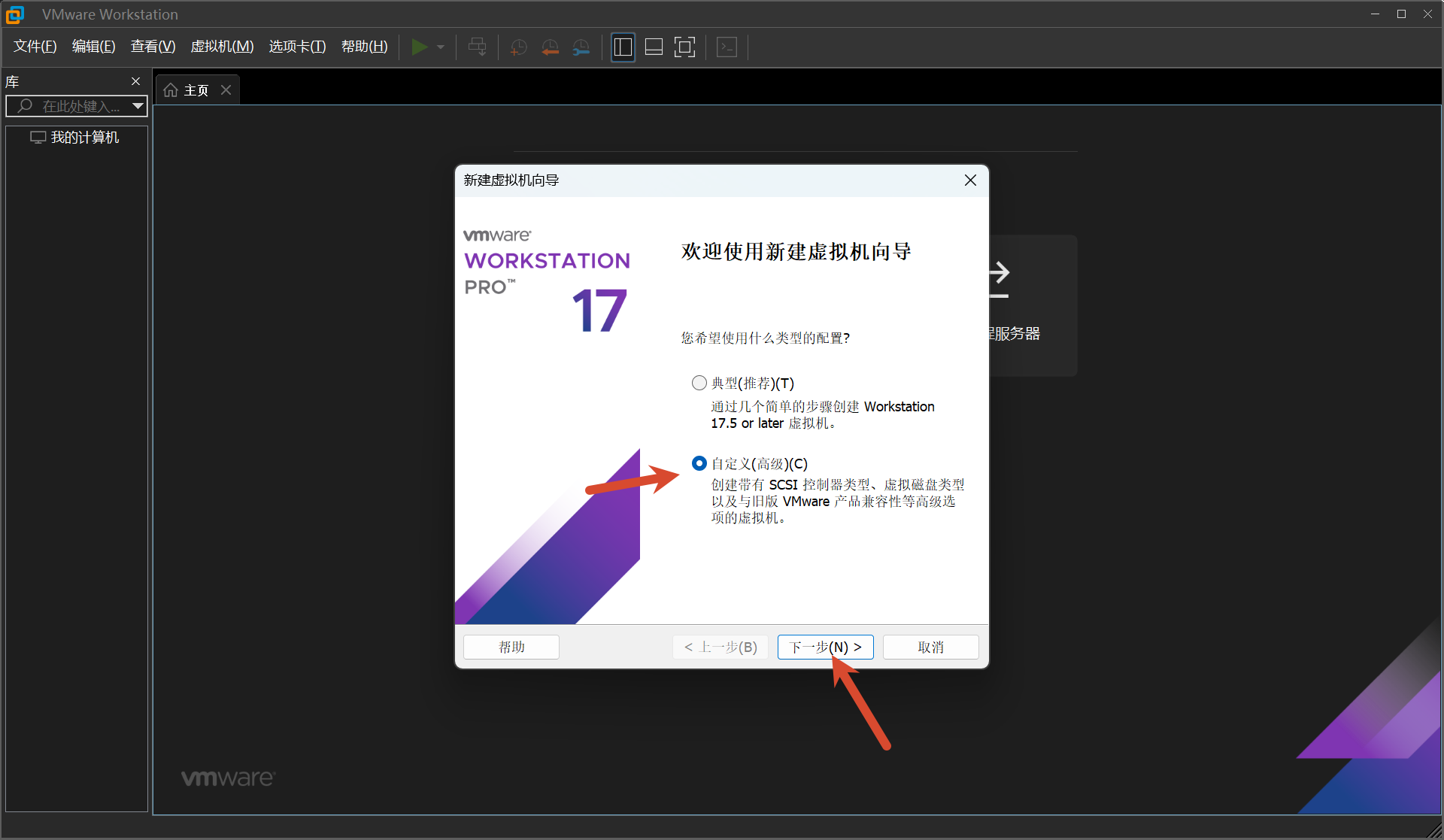Click the search magnifier in library panel

(x=25, y=106)
